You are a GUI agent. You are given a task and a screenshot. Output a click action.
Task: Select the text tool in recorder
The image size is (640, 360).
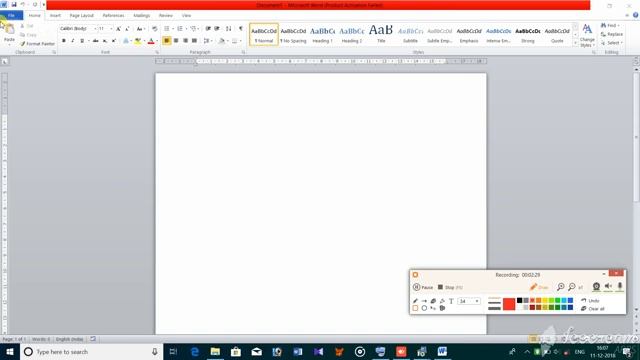[451, 301]
